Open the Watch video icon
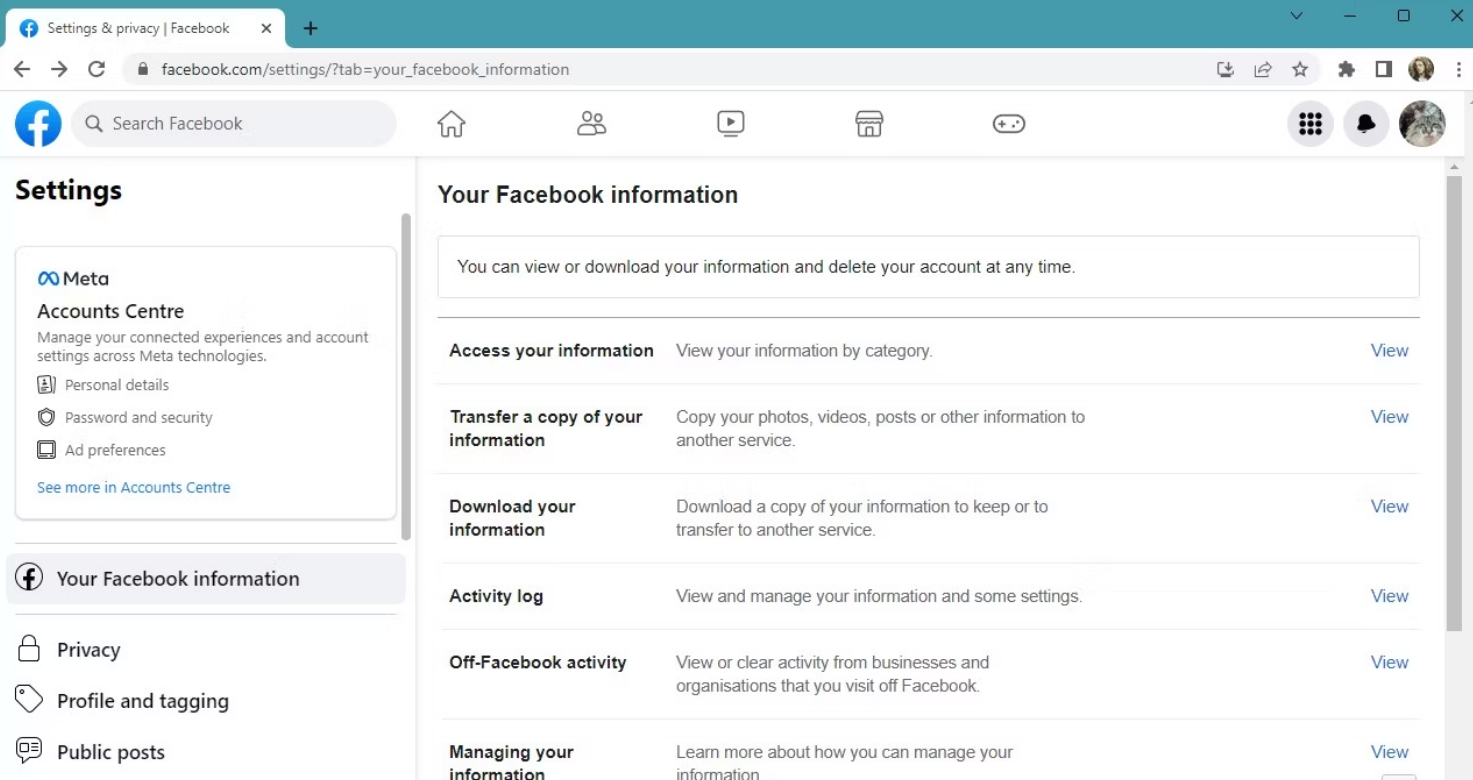The image size is (1473, 780). [x=730, y=124]
